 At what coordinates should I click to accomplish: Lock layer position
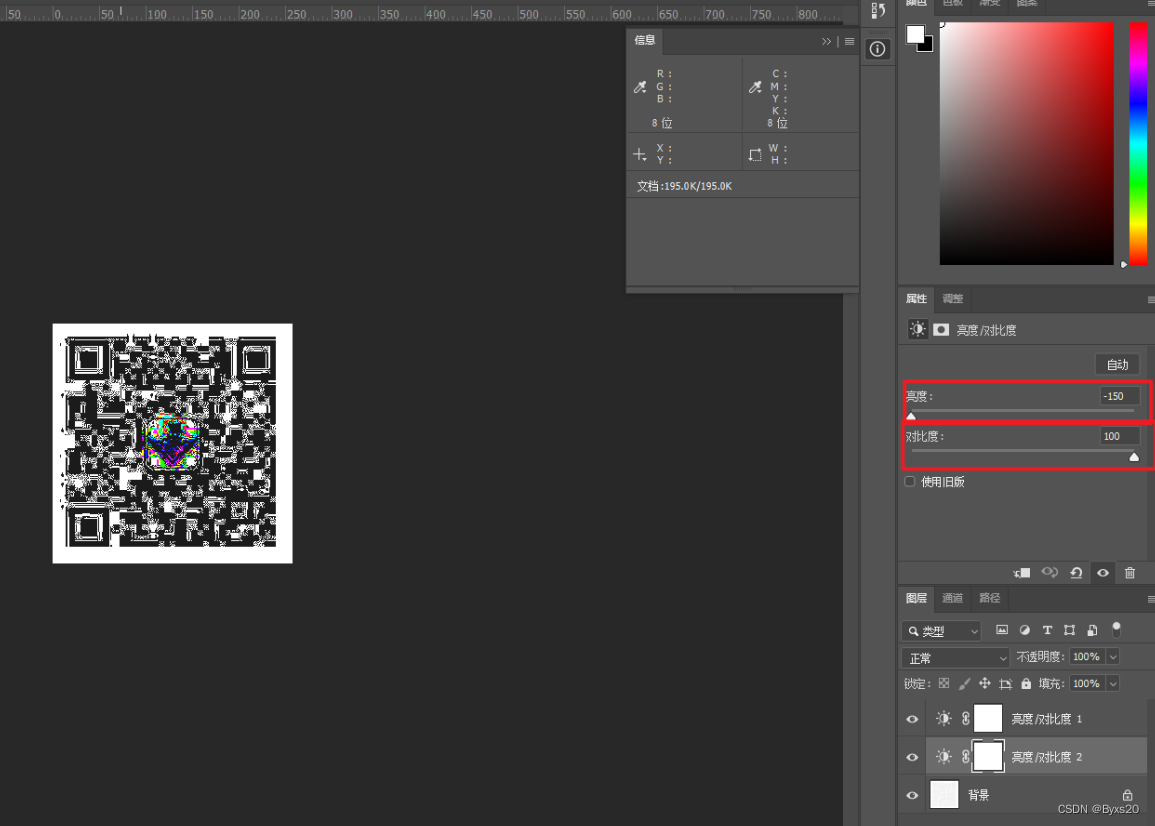(984, 683)
